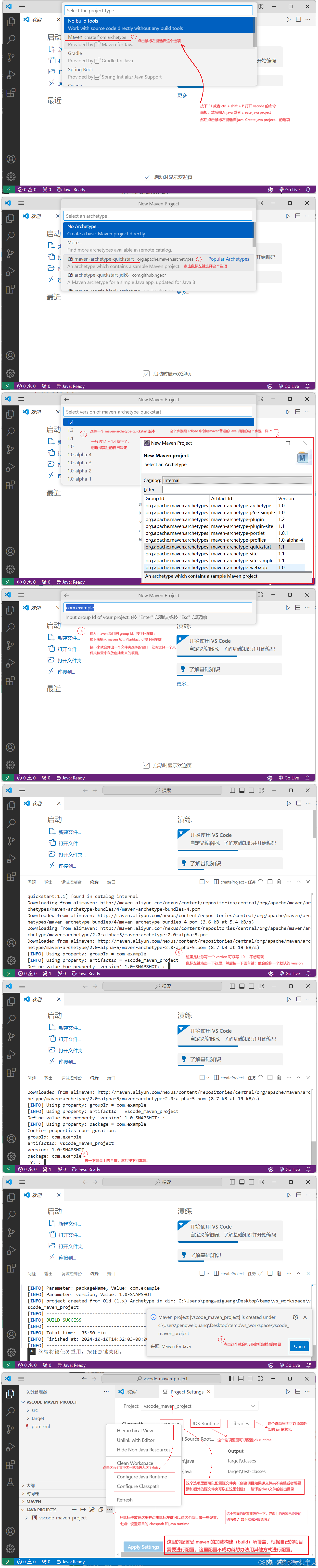Select Maven create from archetype option
The height and width of the screenshot is (1568, 318).
(160, 41)
